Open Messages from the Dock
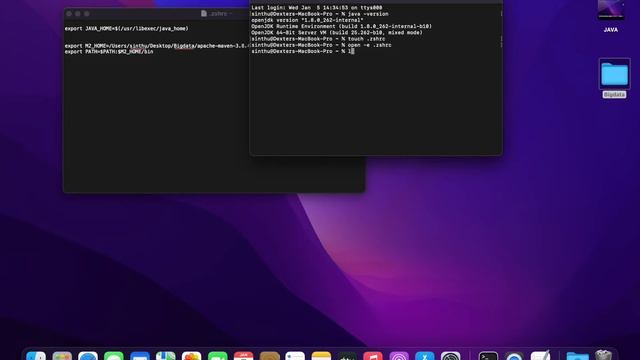 tap(114, 356)
